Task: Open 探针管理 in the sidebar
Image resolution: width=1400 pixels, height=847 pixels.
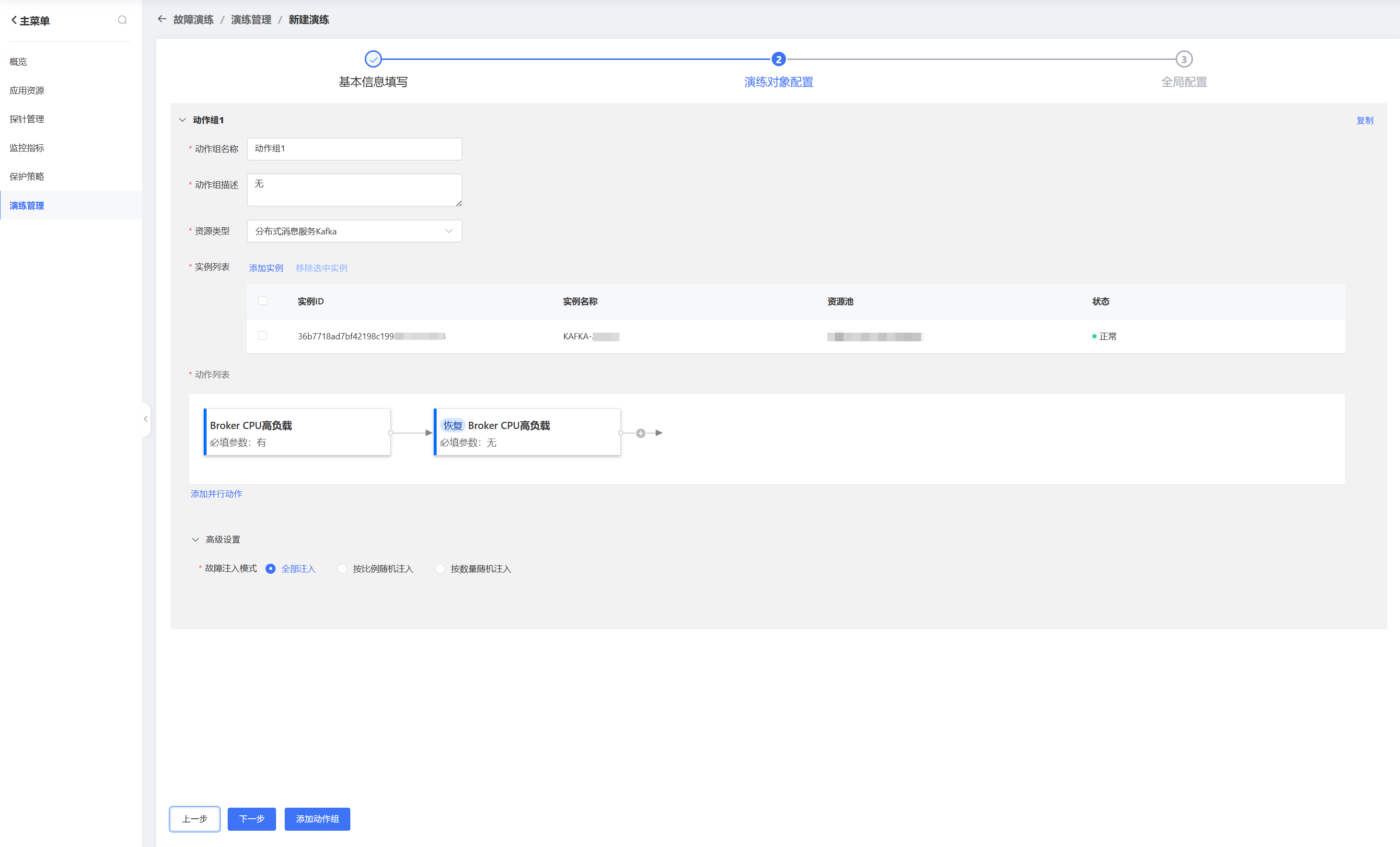Action: 27,119
